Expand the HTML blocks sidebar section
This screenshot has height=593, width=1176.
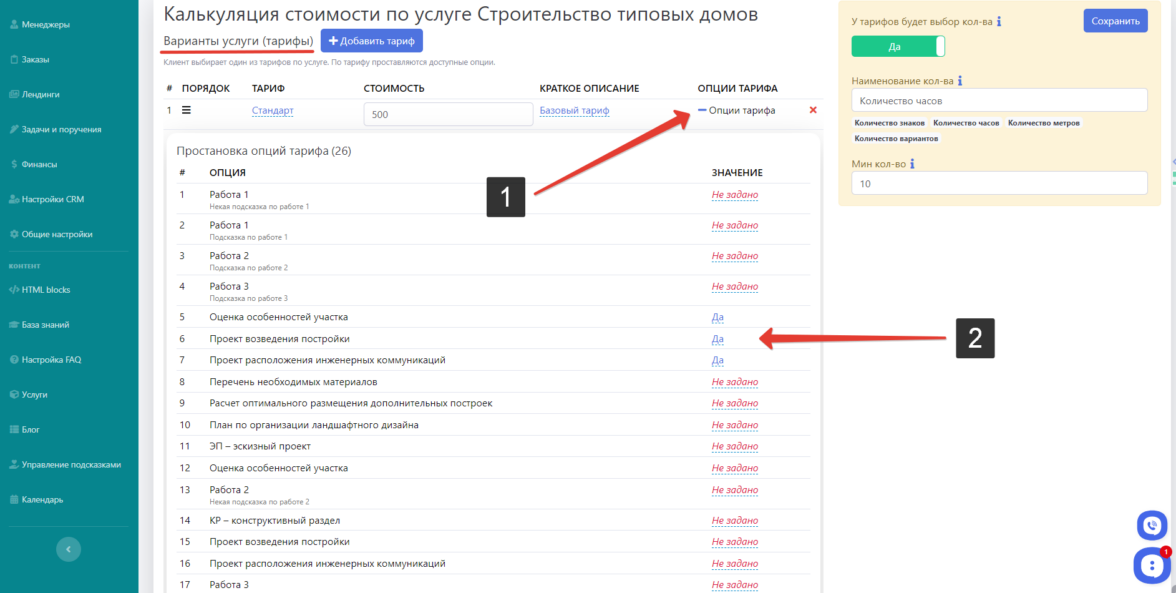pos(45,290)
